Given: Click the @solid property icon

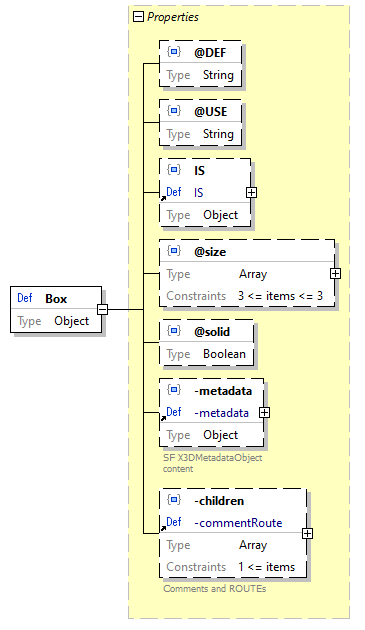Looking at the screenshot, I should 174,331.
